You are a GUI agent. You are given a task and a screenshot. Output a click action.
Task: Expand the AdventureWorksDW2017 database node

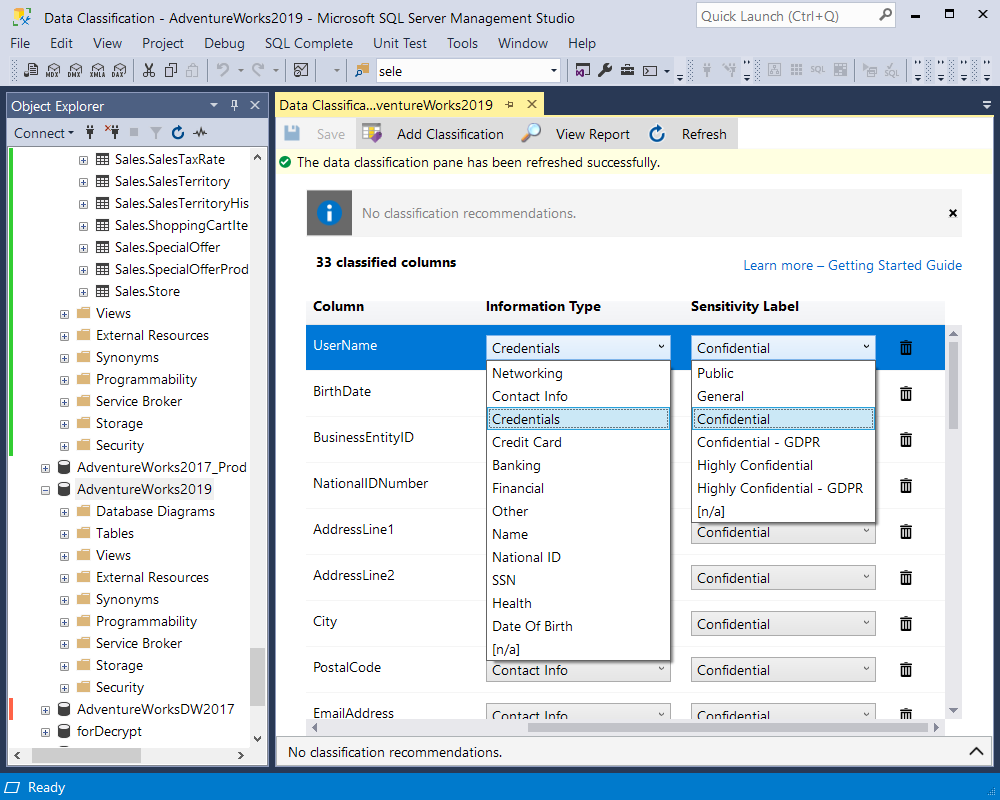(x=45, y=710)
